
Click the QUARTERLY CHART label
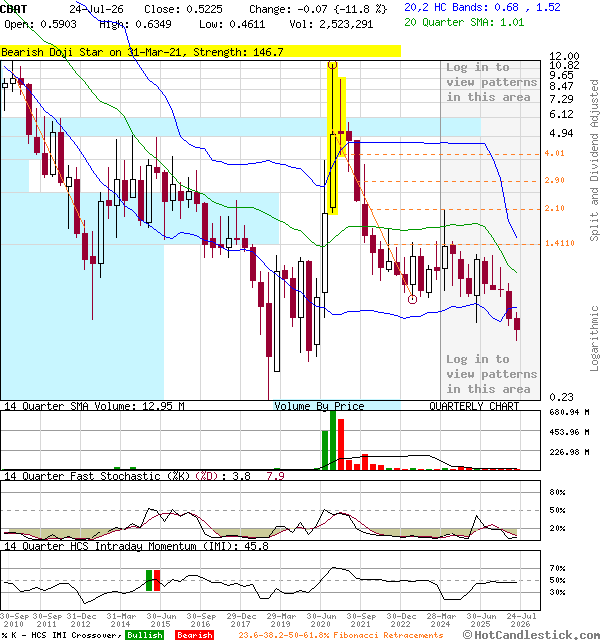[474, 406]
